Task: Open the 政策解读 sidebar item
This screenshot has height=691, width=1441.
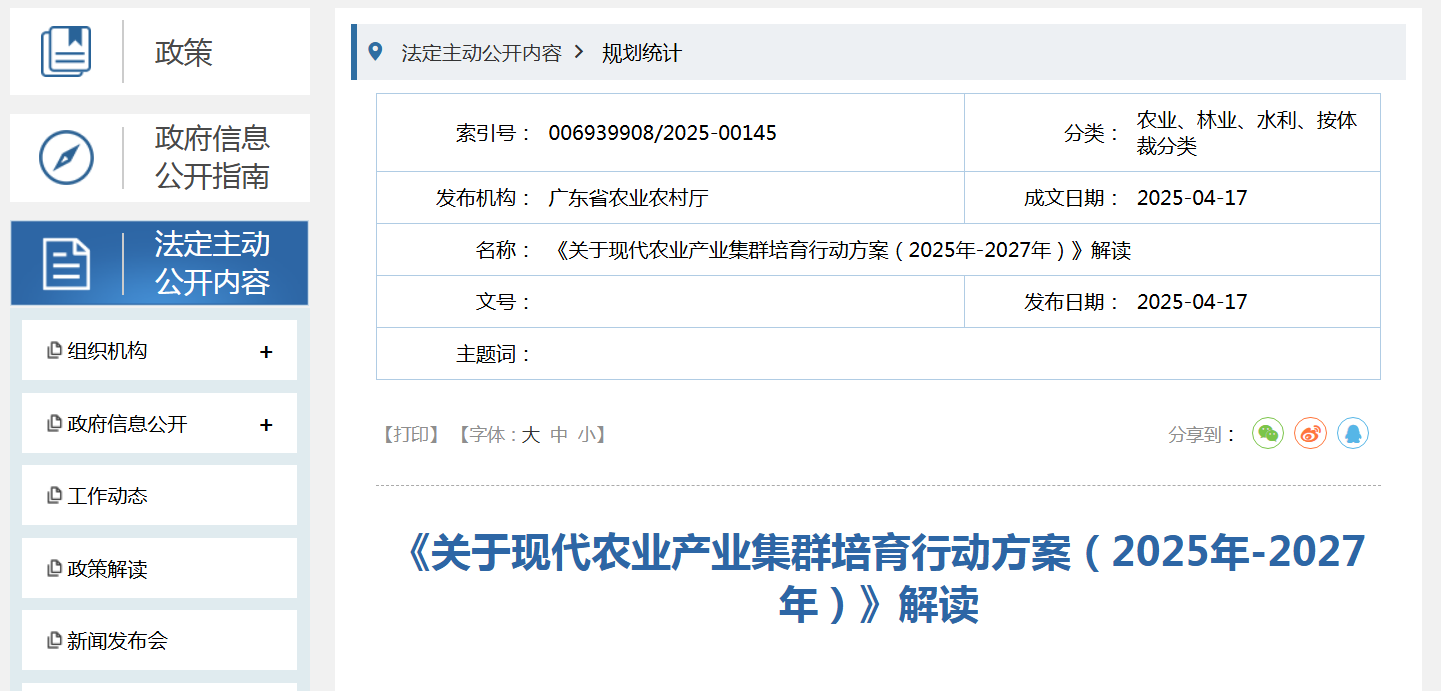Action: [x=107, y=569]
